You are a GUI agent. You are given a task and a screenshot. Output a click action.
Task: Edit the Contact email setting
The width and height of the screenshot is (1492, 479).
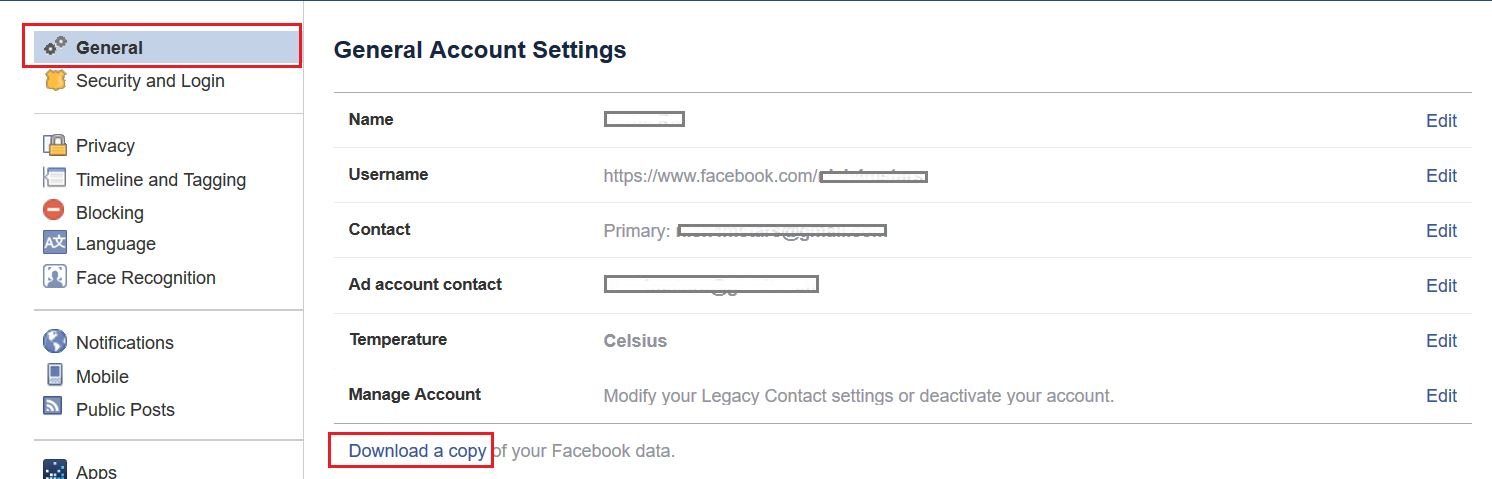pos(1441,231)
